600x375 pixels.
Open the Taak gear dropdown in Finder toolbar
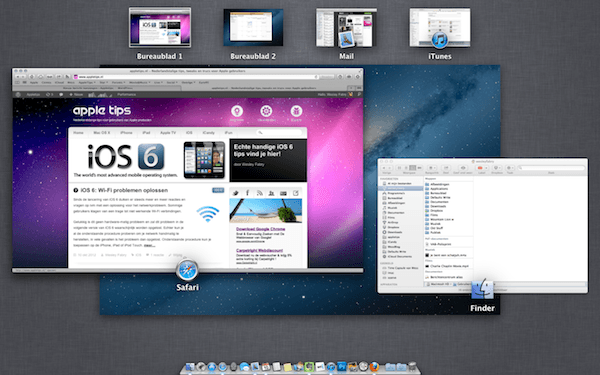510,168
